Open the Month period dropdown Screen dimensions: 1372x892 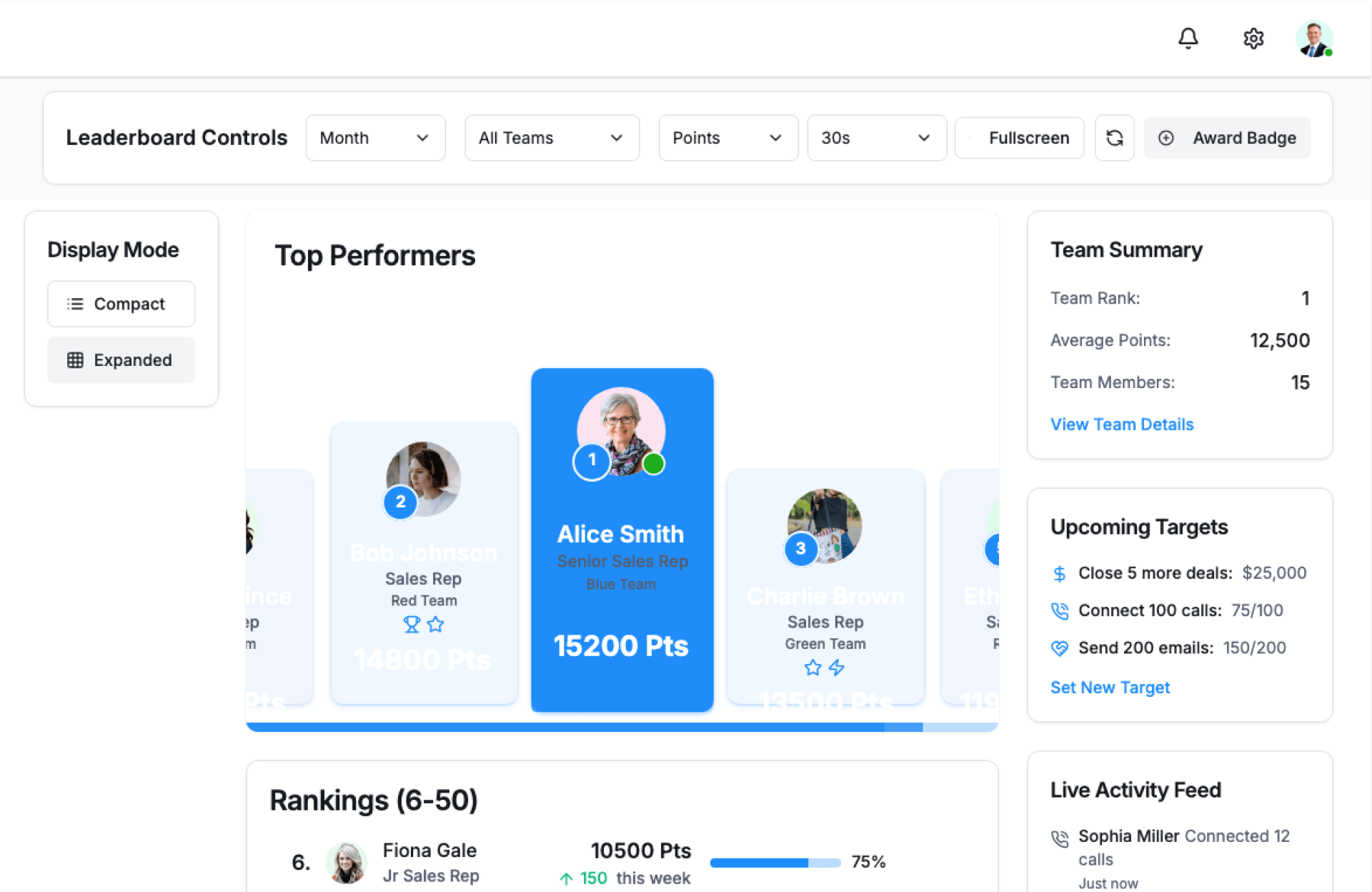point(375,138)
